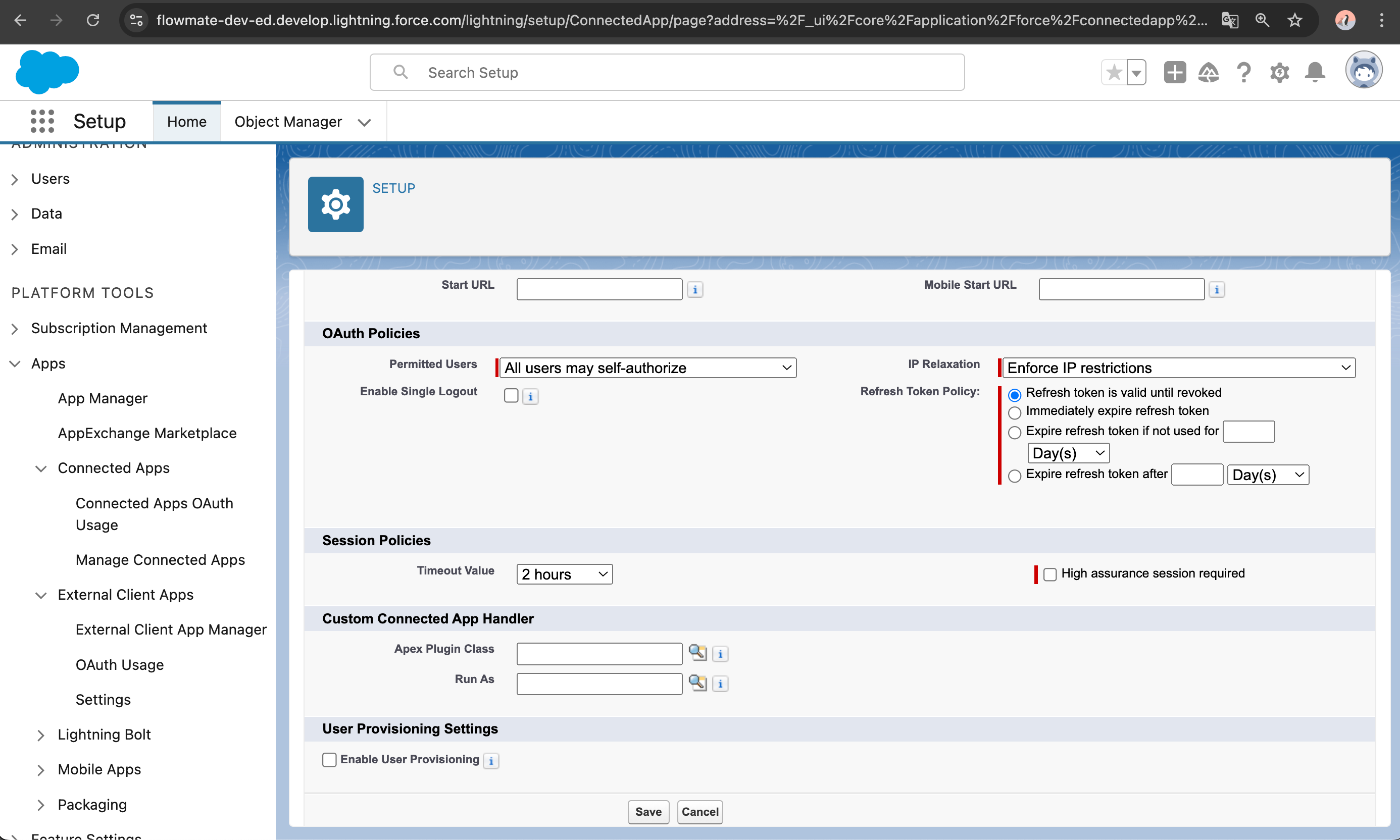Open the help question mark icon
The image size is (1400, 840).
pyautogui.click(x=1244, y=73)
